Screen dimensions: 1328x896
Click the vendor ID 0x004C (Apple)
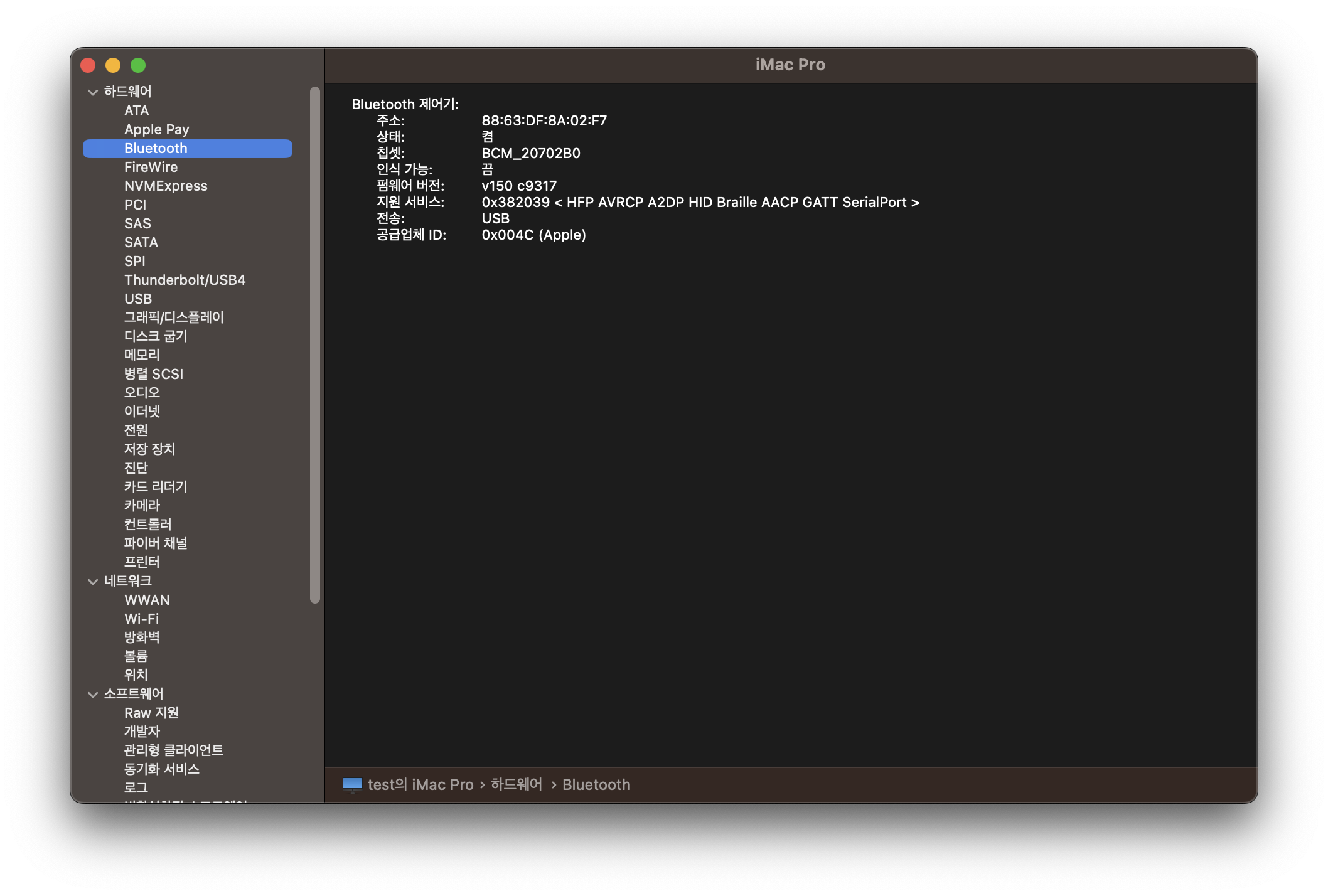[x=534, y=235]
